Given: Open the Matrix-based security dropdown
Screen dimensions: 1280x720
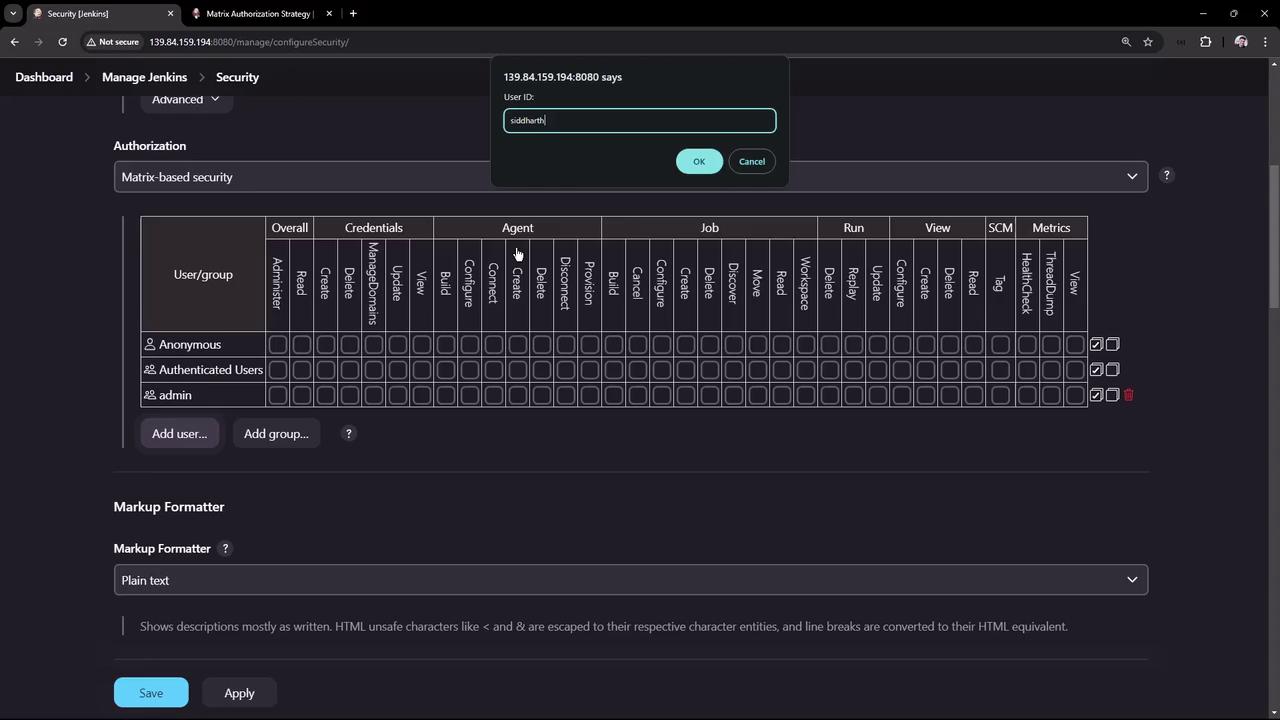Looking at the screenshot, I should click(630, 177).
